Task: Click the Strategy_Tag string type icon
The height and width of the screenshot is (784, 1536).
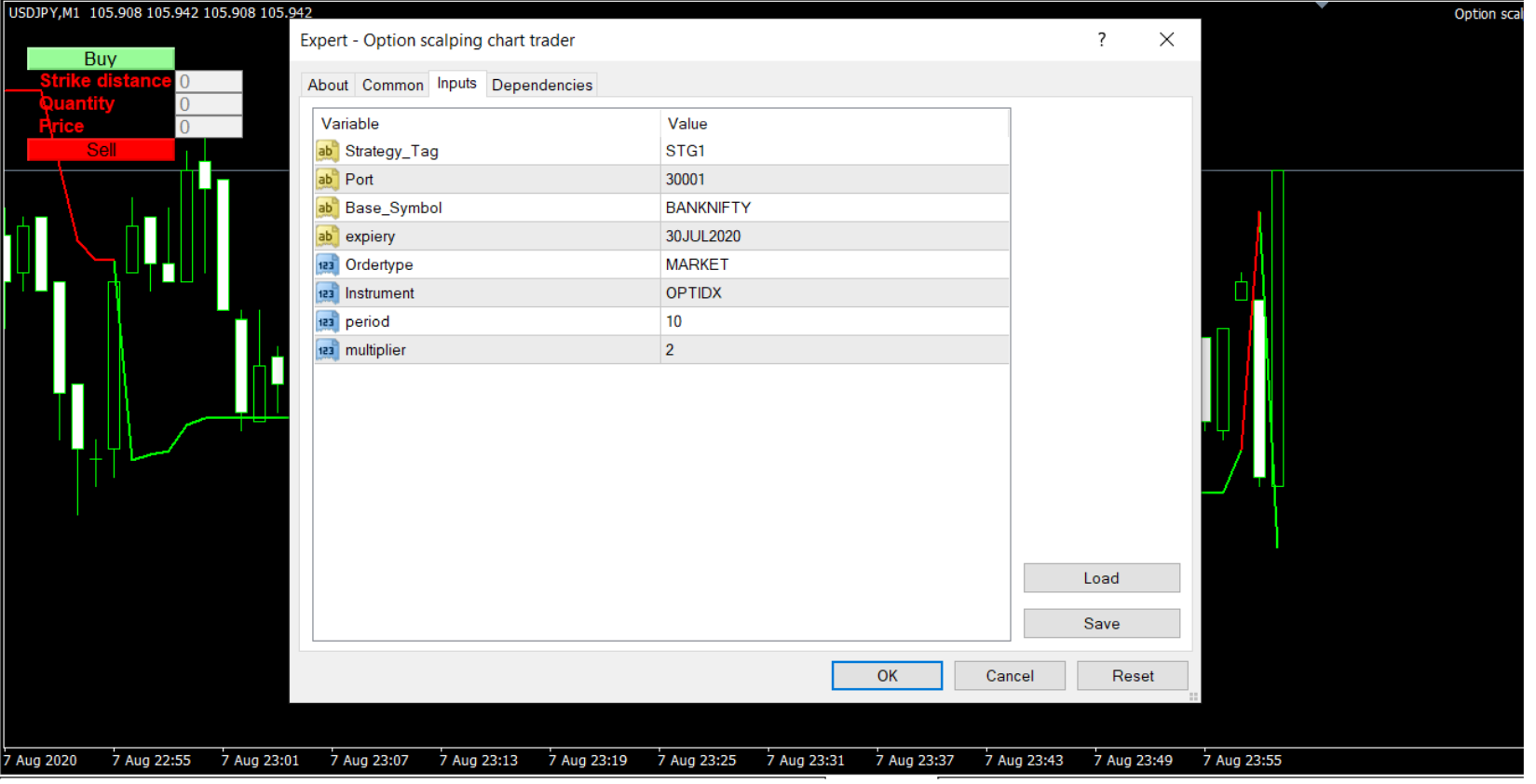Action: [x=326, y=151]
